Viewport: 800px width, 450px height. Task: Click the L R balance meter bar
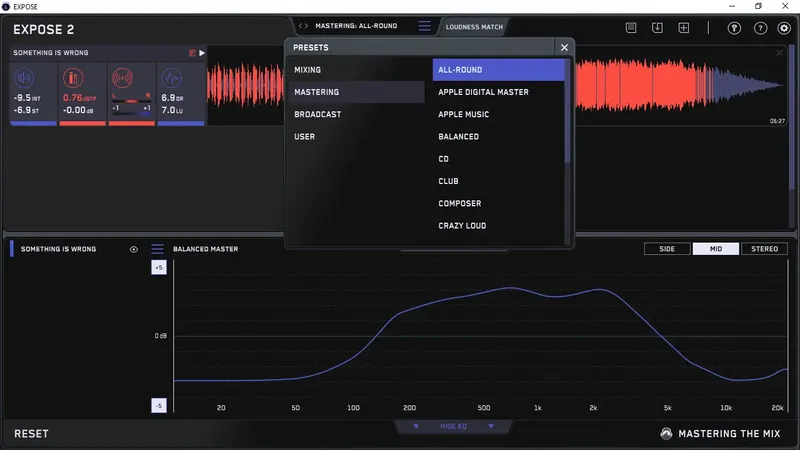(132, 102)
